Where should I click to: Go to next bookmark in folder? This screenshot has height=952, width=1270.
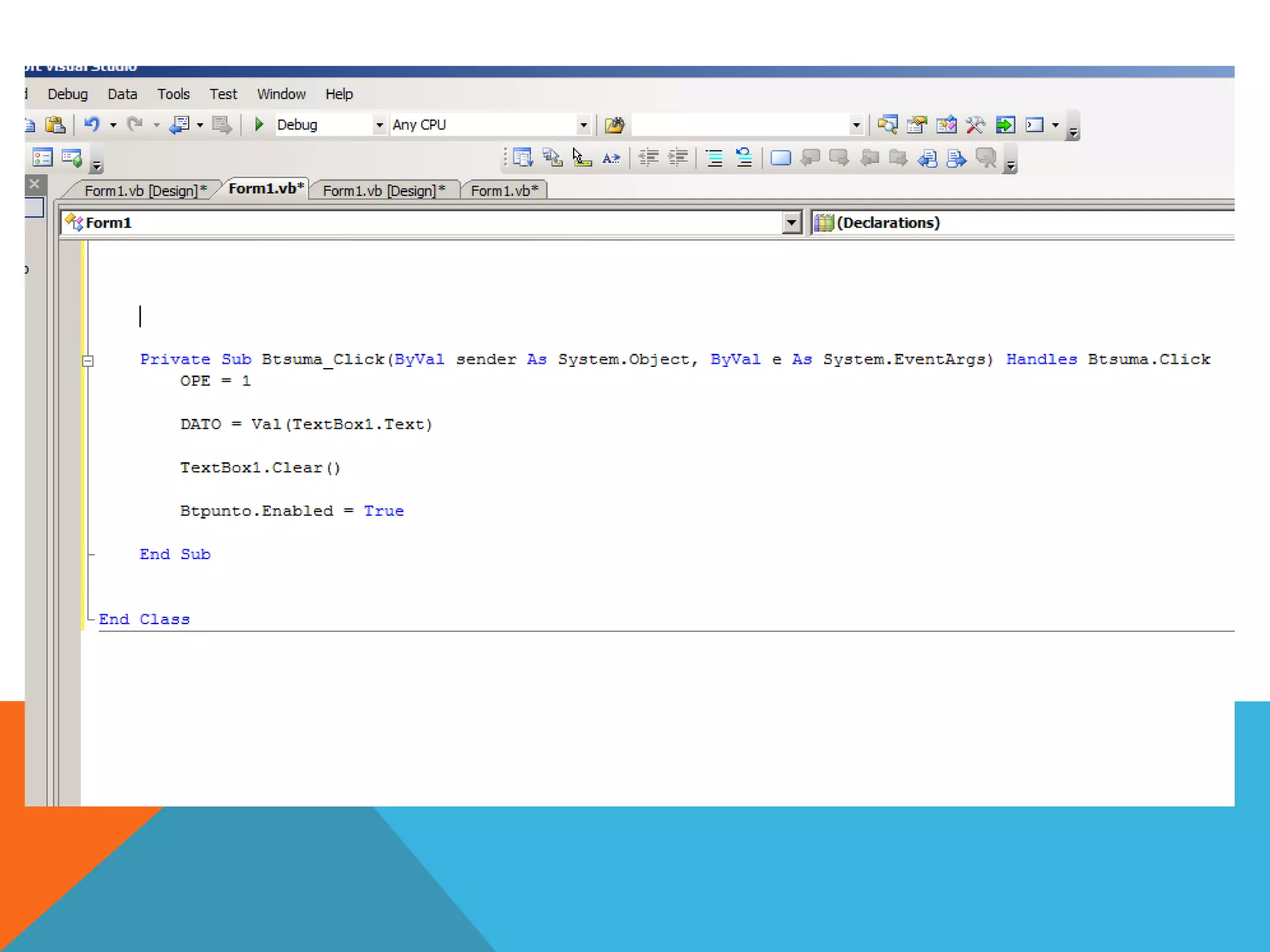pos(898,158)
